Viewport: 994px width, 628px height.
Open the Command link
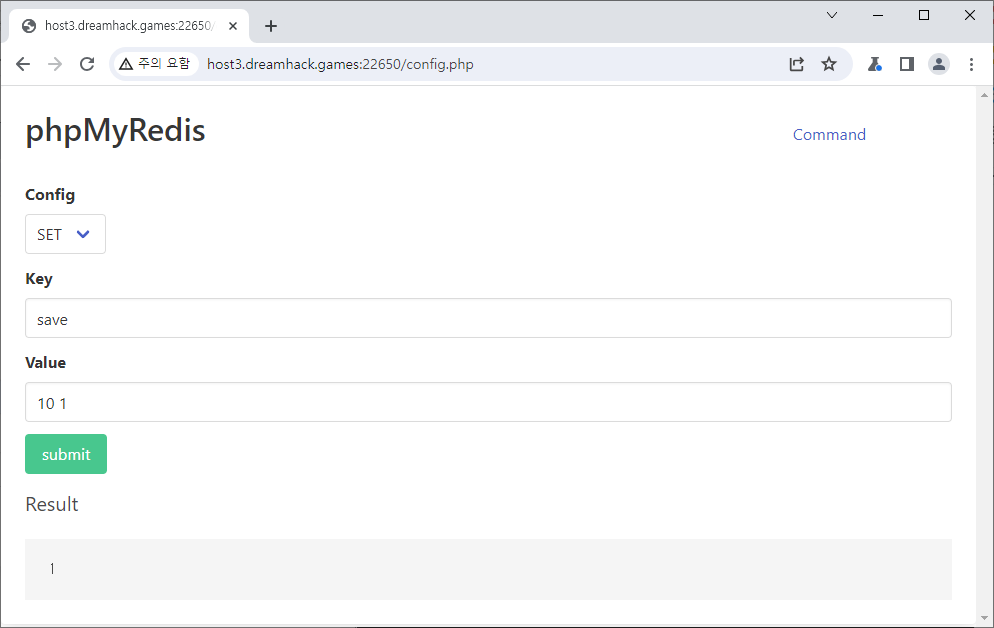tap(829, 135)
